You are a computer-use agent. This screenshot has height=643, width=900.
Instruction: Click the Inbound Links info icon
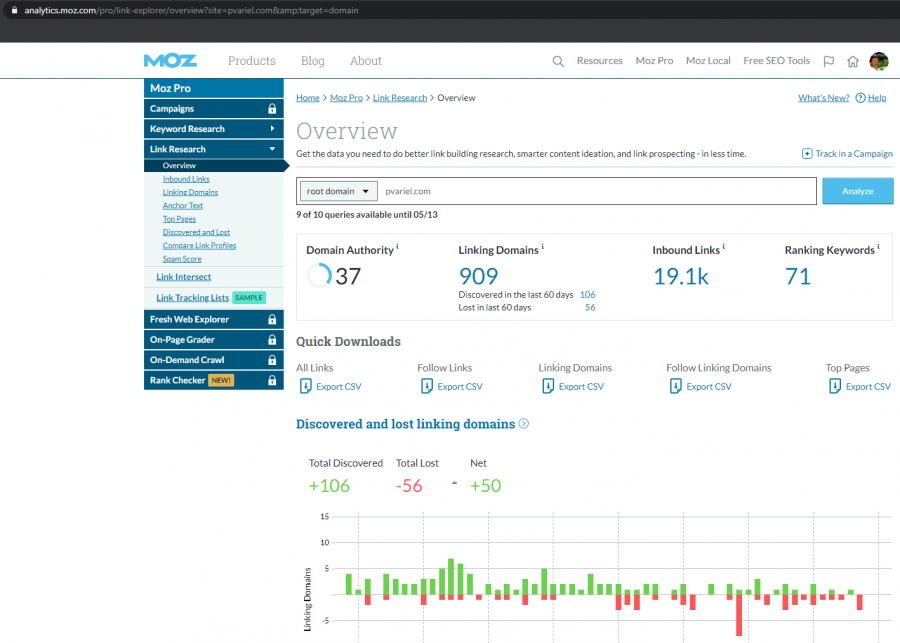click(x=723, y=246)
